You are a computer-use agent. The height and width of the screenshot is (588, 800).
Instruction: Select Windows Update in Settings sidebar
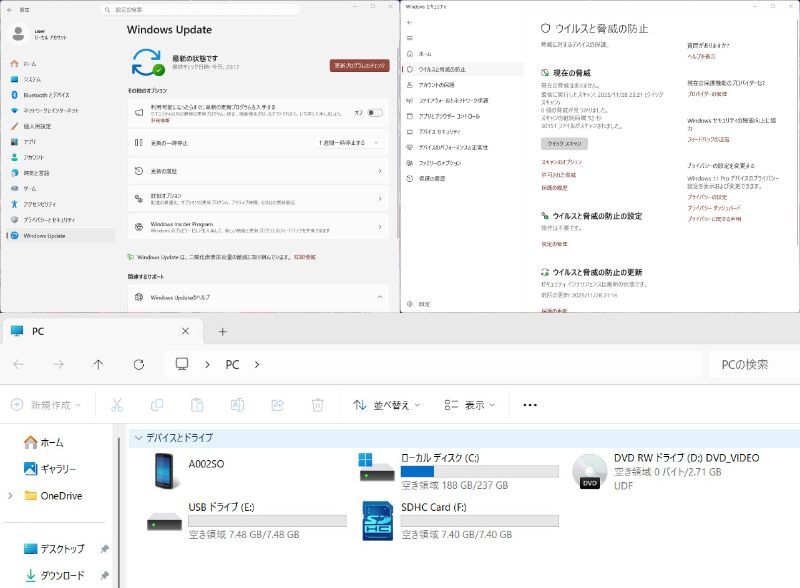[60, 236]
